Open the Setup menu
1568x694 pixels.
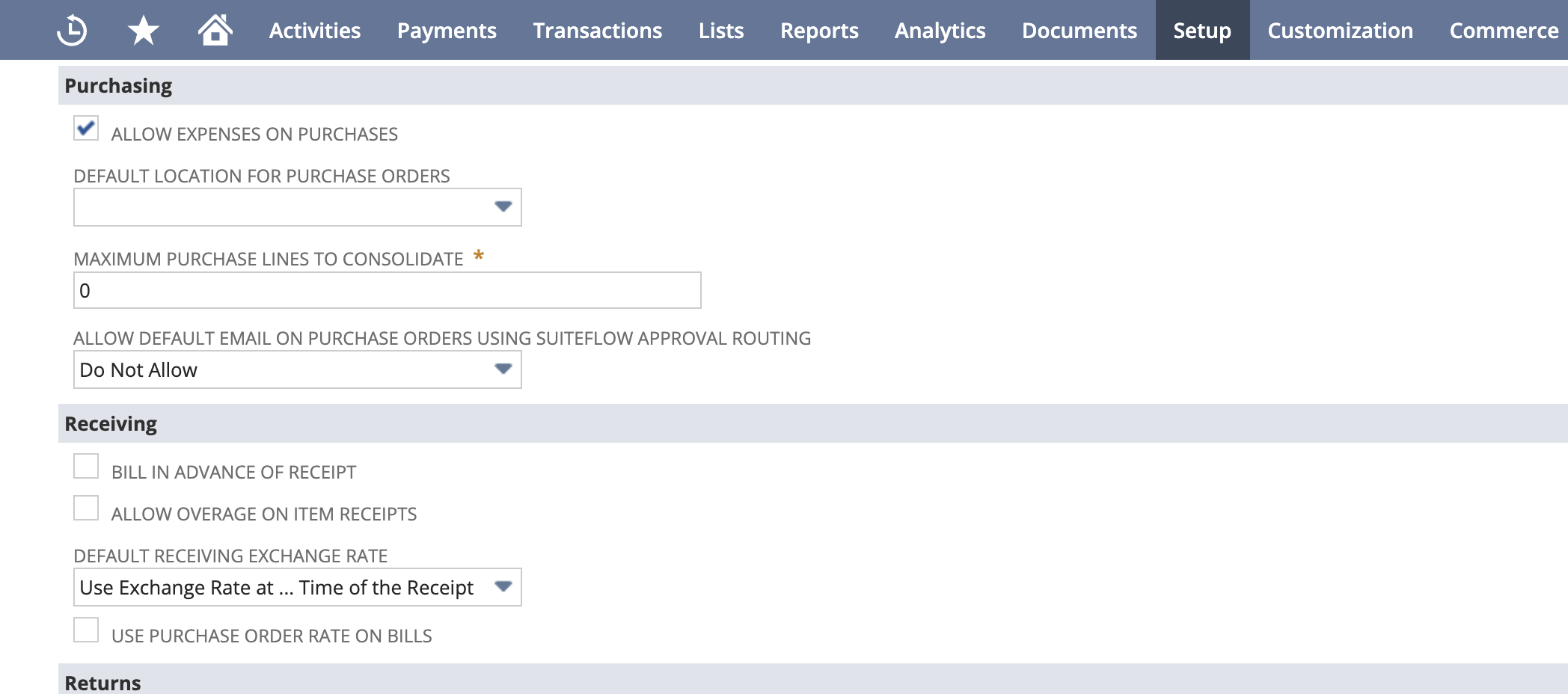click(1202, 31)
